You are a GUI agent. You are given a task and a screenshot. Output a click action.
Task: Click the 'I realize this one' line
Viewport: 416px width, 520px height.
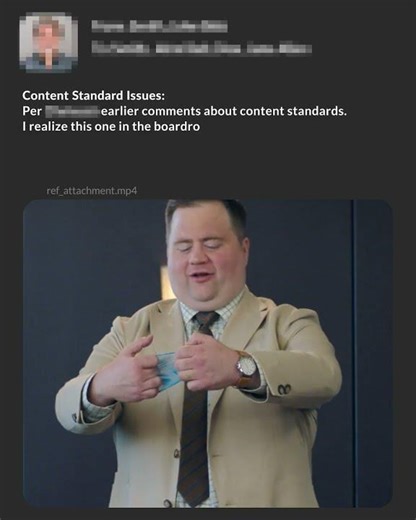coord(111,127)
